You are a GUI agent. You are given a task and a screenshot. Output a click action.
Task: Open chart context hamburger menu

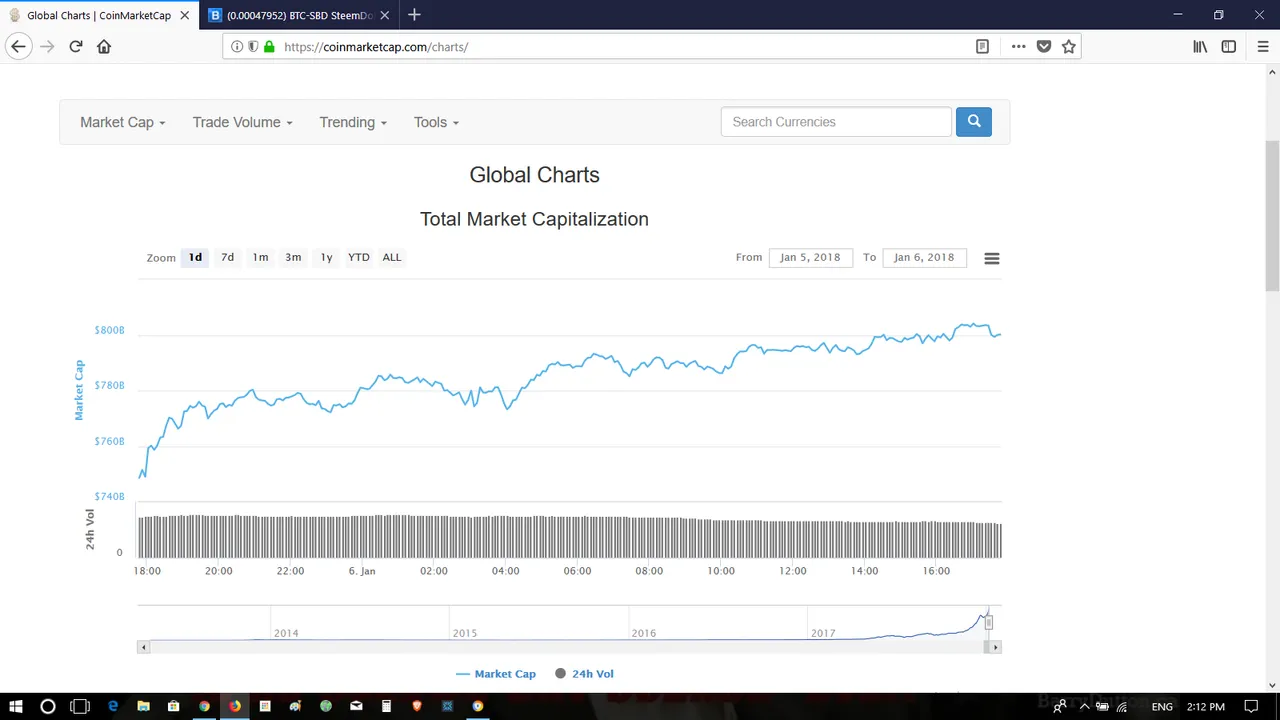pos(992,258)
